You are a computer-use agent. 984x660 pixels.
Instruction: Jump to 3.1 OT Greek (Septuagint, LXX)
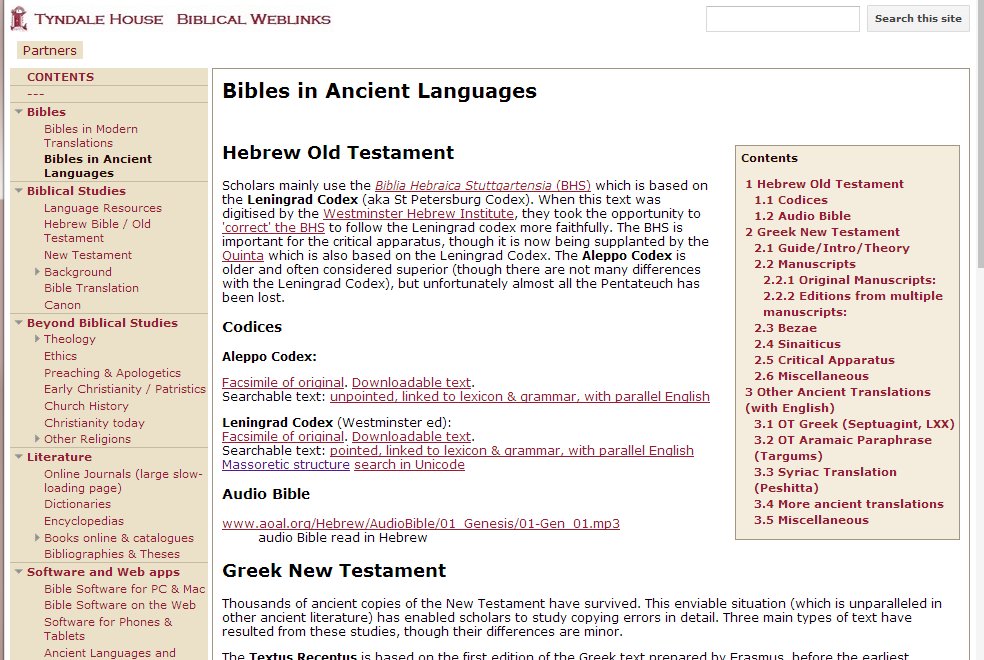[854, 424]
